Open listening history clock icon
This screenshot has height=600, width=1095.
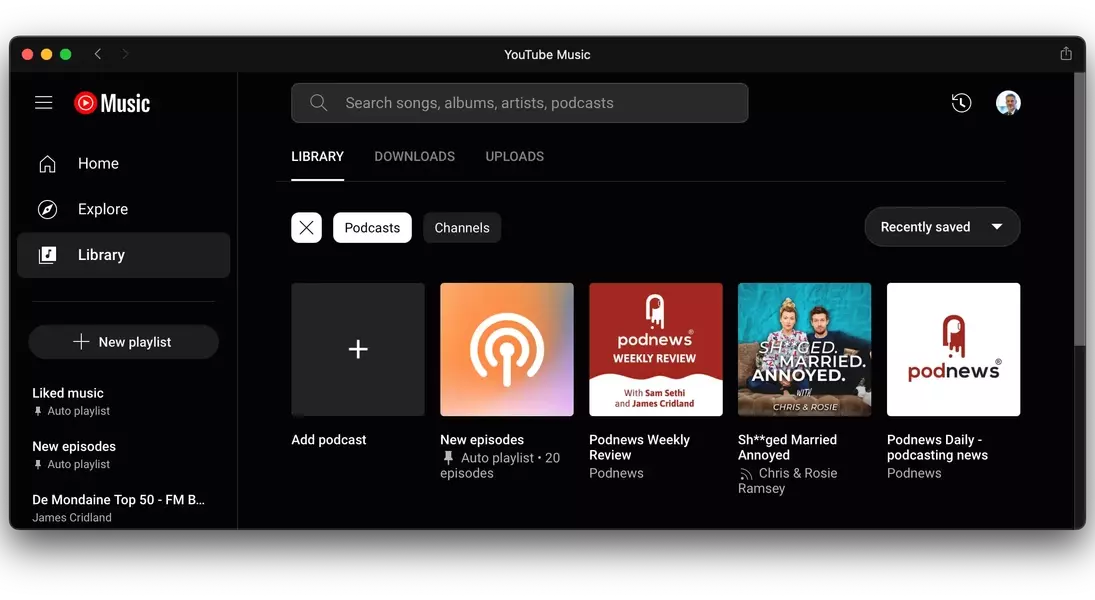pyautogui.click(x=962, y=103)
